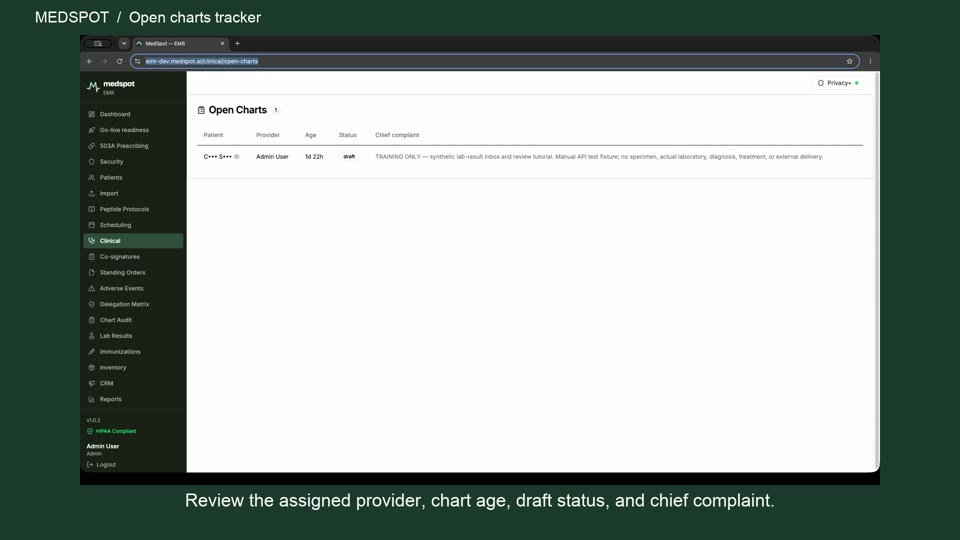This screenshot has width=960, height=540.
Task: Open the Admin User profile
Action: coord(103,449)
